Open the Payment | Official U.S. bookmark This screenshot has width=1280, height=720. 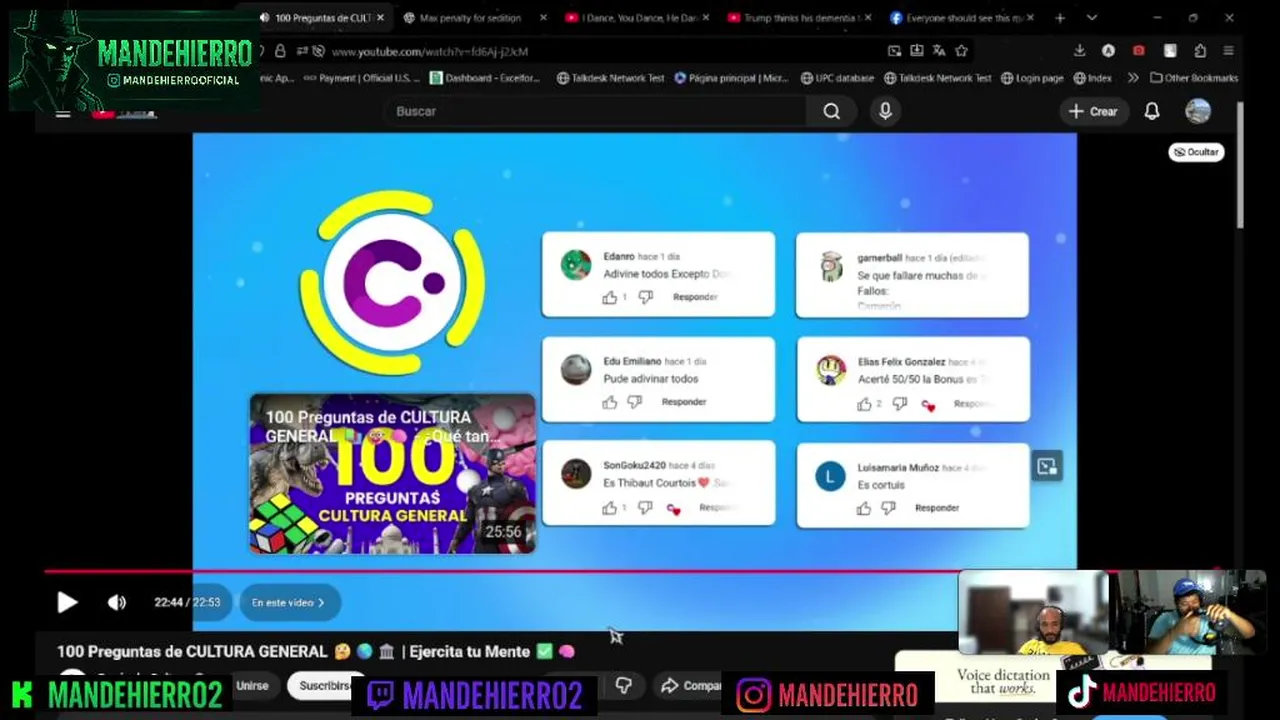361,78
